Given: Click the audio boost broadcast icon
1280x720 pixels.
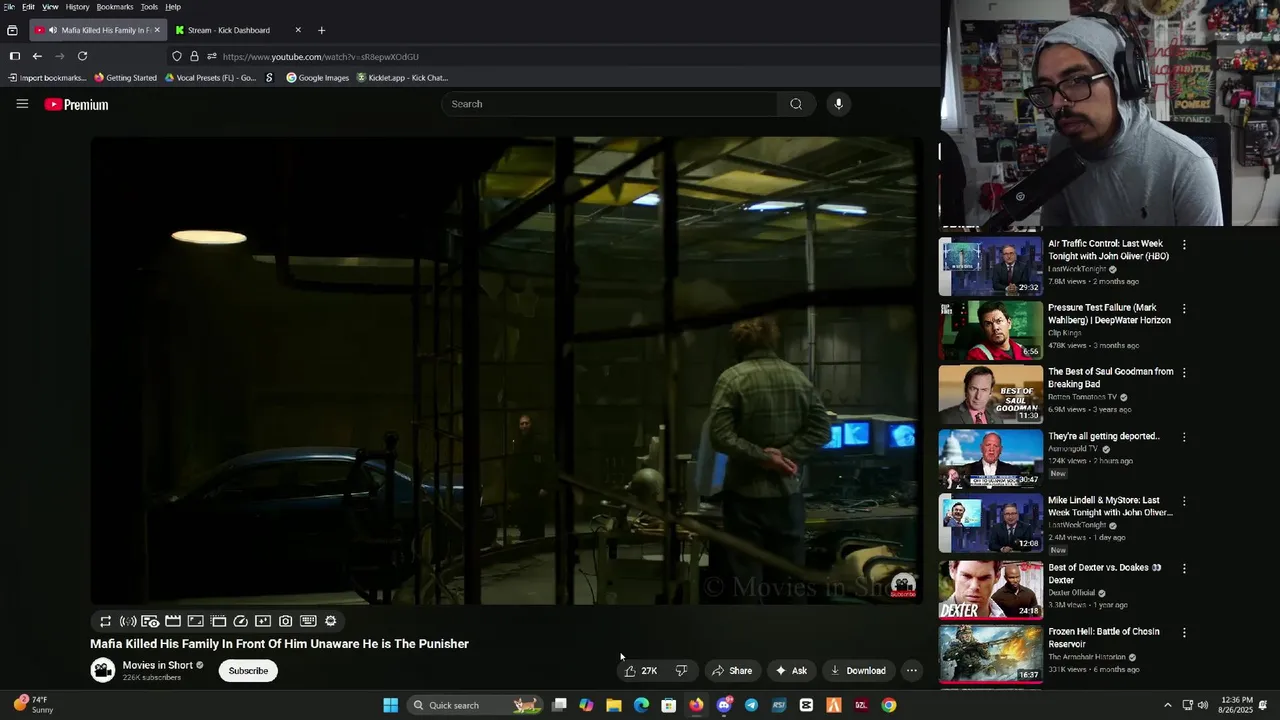Looking at the screenshot, I should (128, 621).
